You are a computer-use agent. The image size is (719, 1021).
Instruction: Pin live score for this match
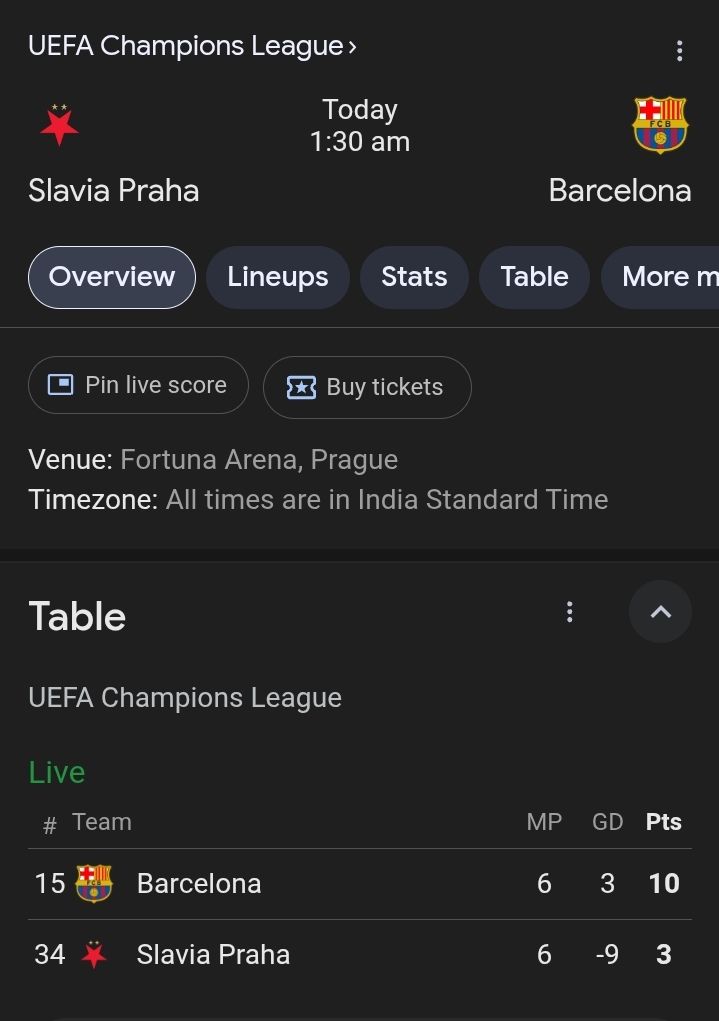pyautogui.click(x=138, y=385)
